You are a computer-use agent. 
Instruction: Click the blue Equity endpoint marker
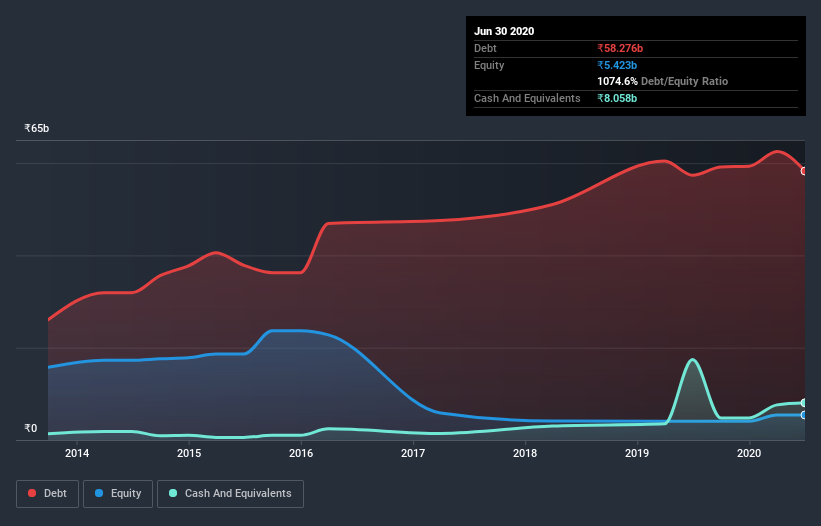point(803,415)
